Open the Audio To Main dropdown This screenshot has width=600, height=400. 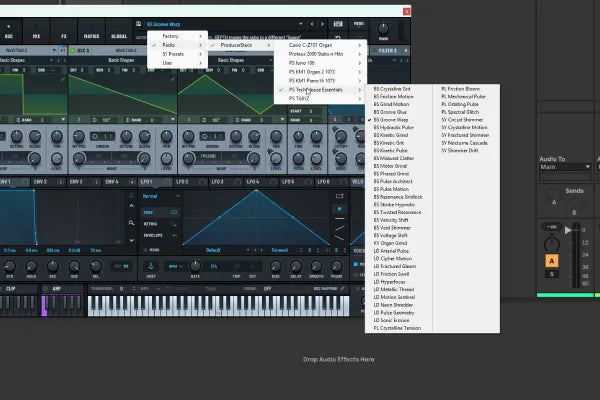[x=565, y=167]
